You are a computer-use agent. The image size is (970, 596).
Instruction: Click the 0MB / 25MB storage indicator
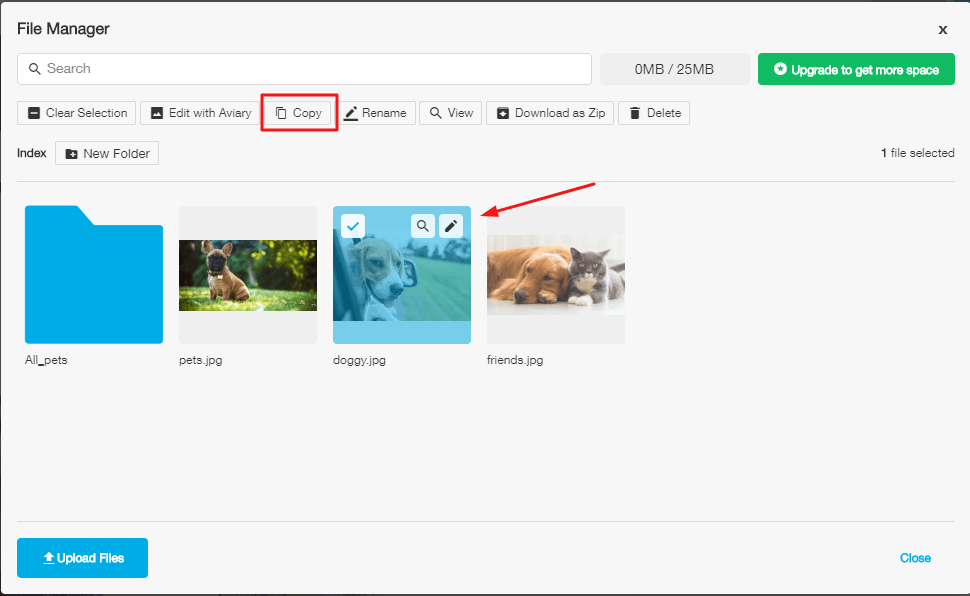(x=674, y=69)
